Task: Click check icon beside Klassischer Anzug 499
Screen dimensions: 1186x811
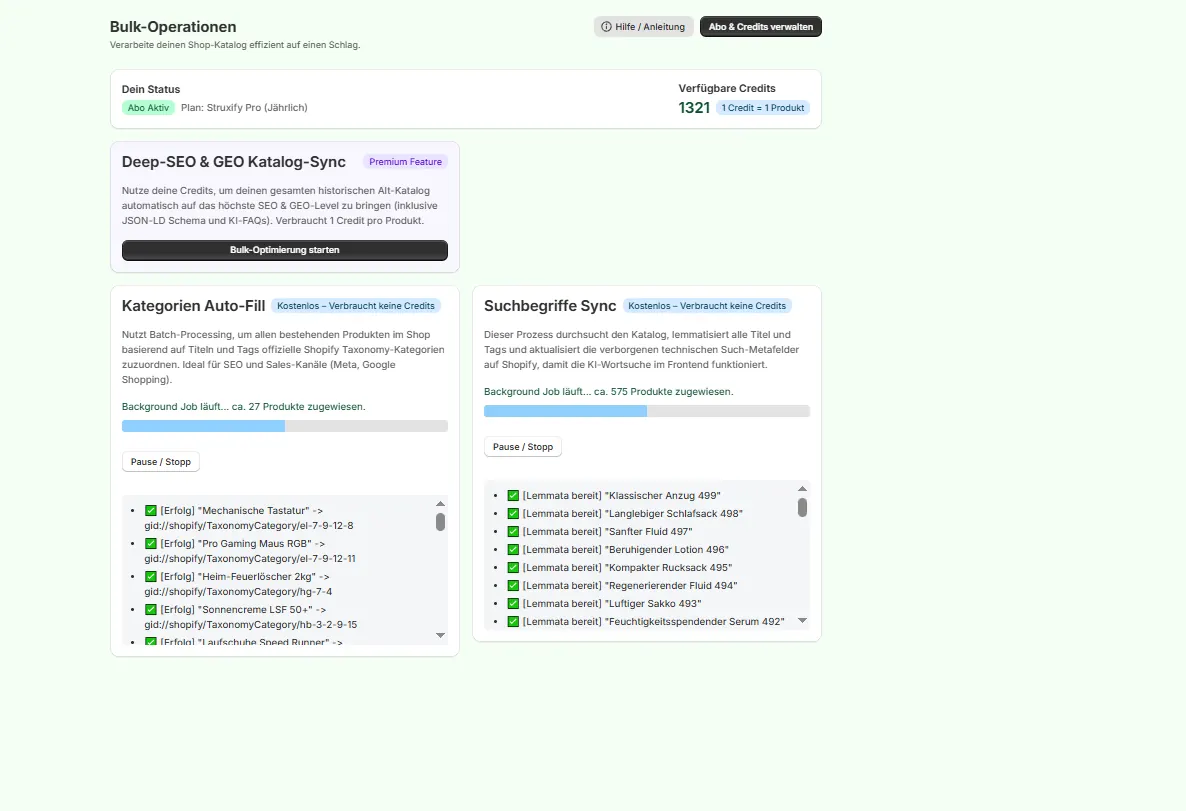Action: point(513,496)
